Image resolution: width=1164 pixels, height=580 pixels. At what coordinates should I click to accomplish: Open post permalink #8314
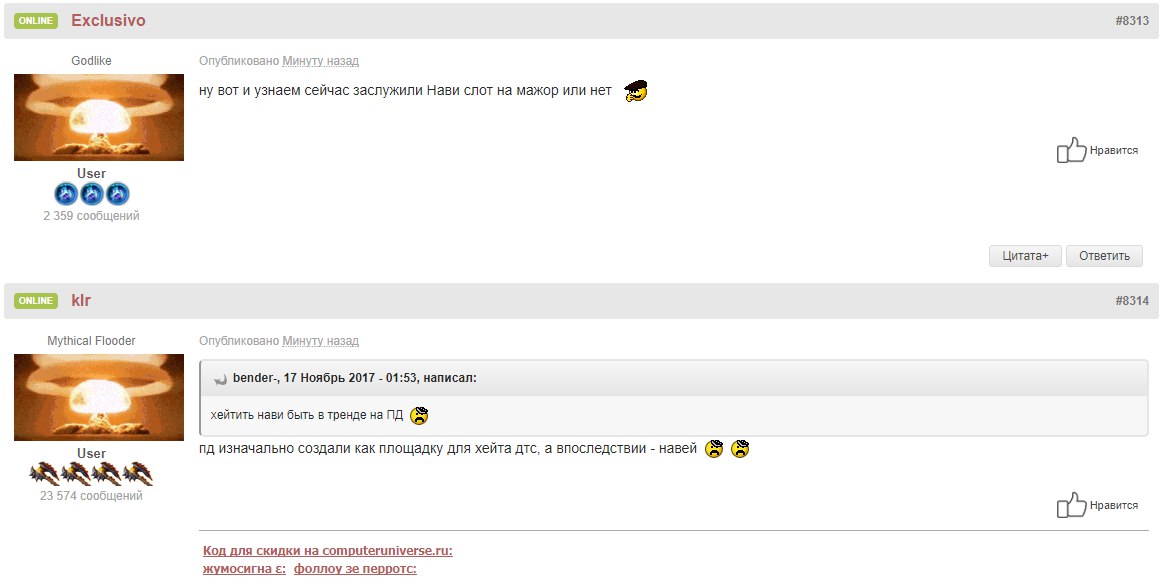point(1132,301)
